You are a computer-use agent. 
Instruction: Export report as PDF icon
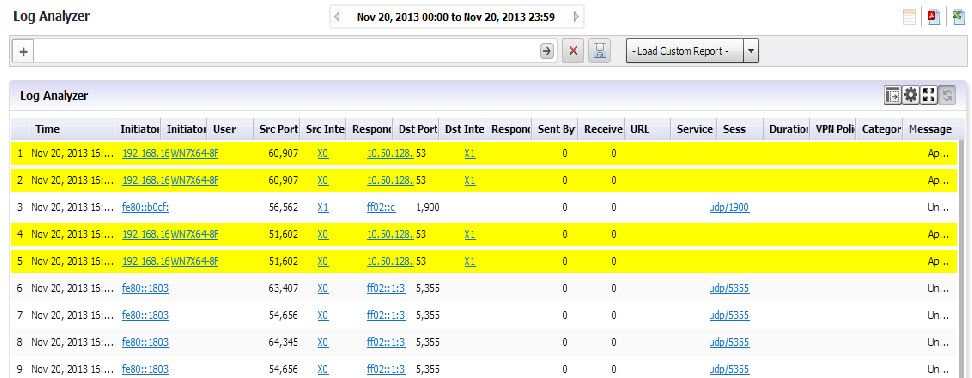[934, 17]
